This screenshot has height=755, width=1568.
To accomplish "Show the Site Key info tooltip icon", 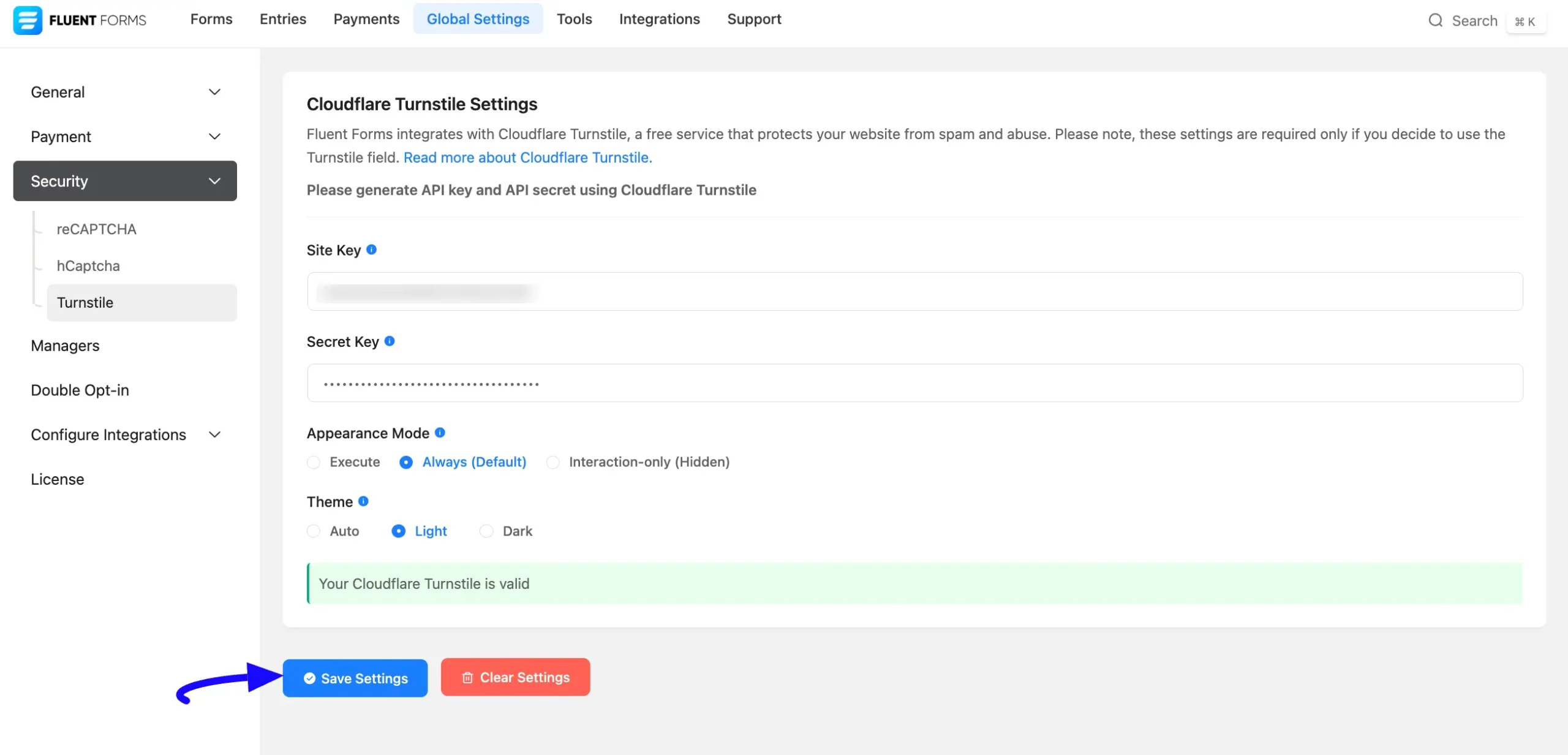I will (x=371, y=249).
